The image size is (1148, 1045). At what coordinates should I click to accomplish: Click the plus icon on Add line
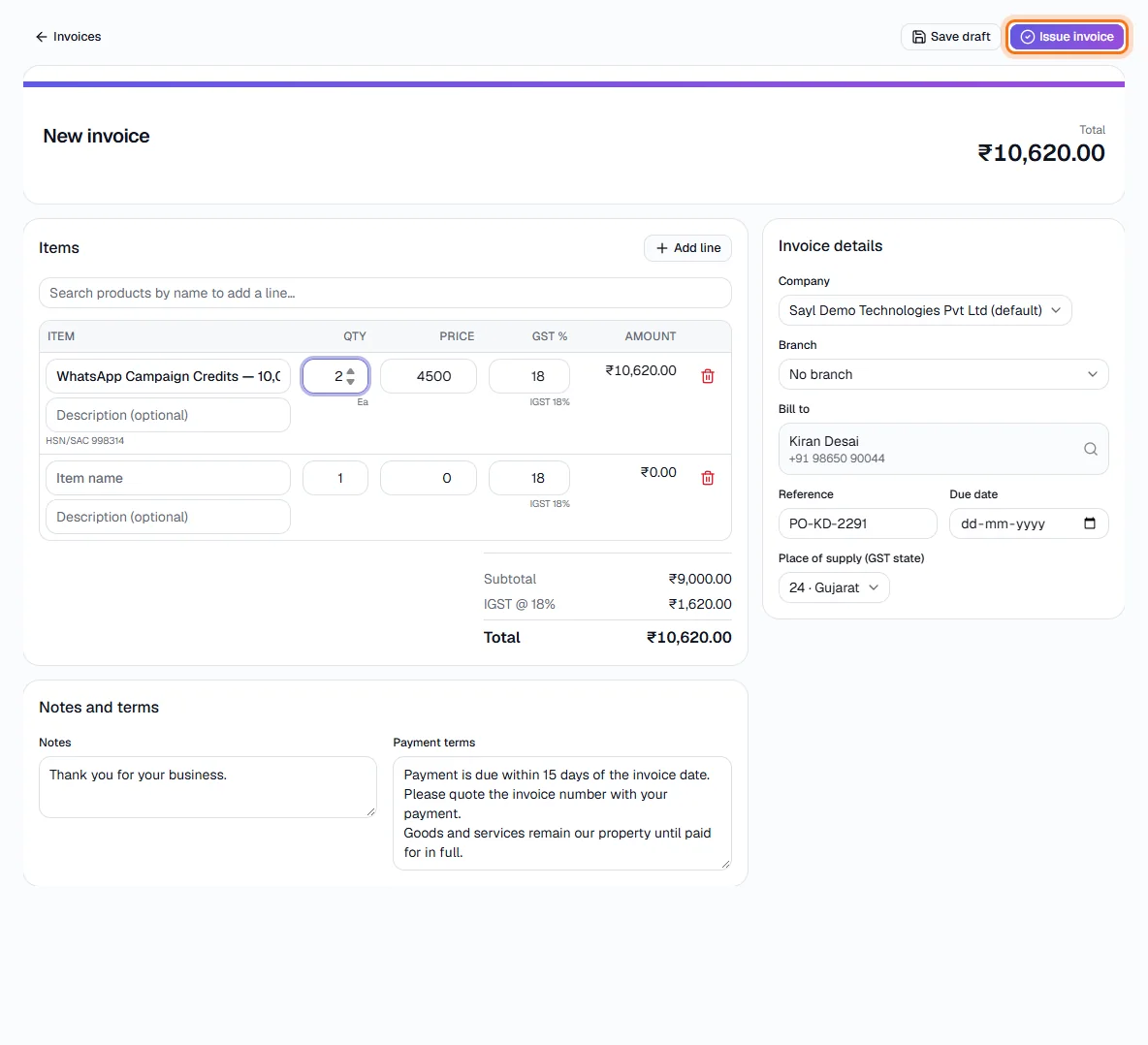(x=662, y=248)
